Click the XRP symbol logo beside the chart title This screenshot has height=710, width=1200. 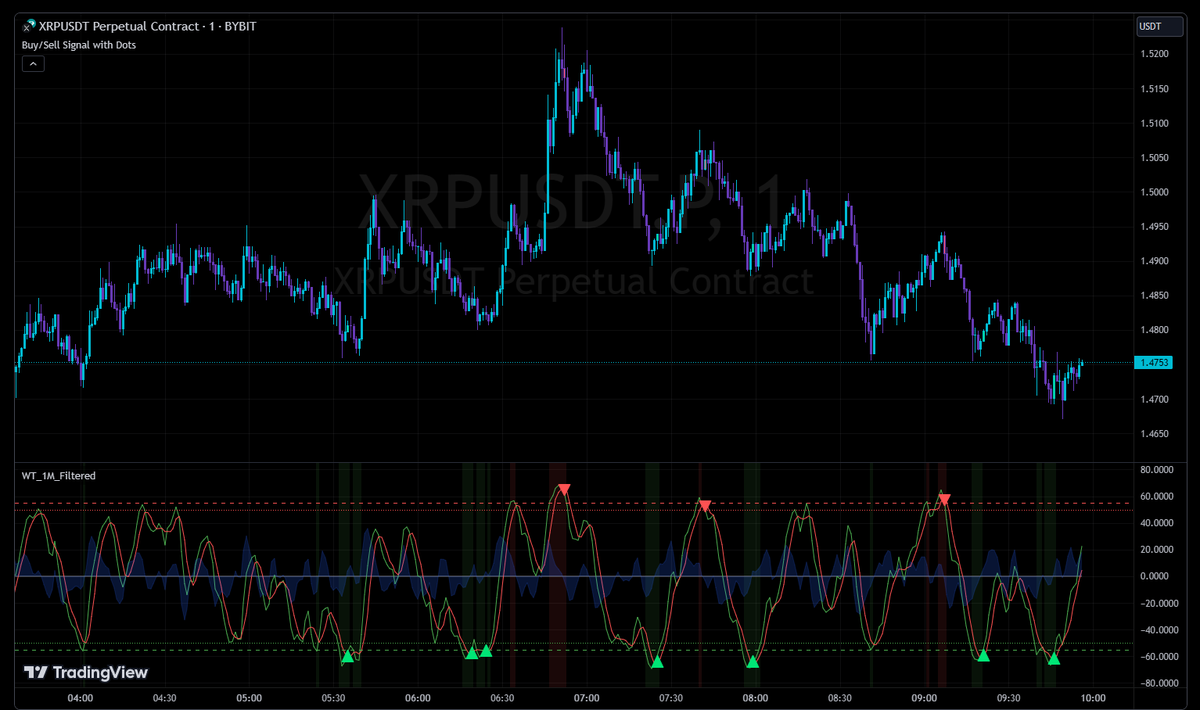pyautogui.click(x=28, y=25)
